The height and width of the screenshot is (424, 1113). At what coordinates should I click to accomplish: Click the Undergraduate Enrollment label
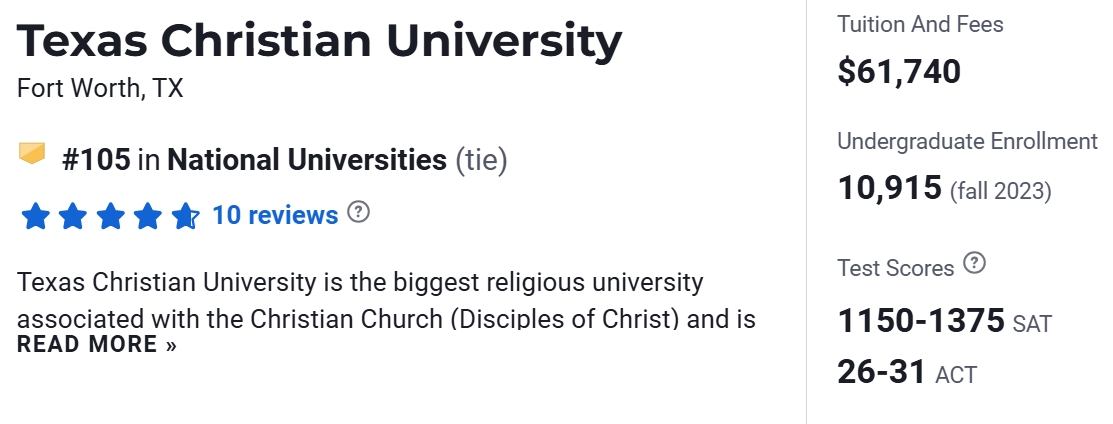(967, 141)
